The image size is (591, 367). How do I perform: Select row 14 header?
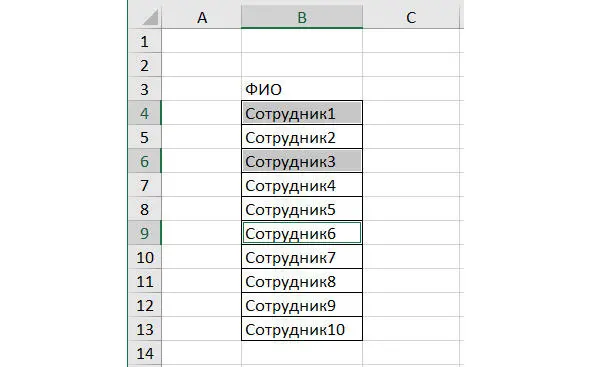[x=145, y=353]
